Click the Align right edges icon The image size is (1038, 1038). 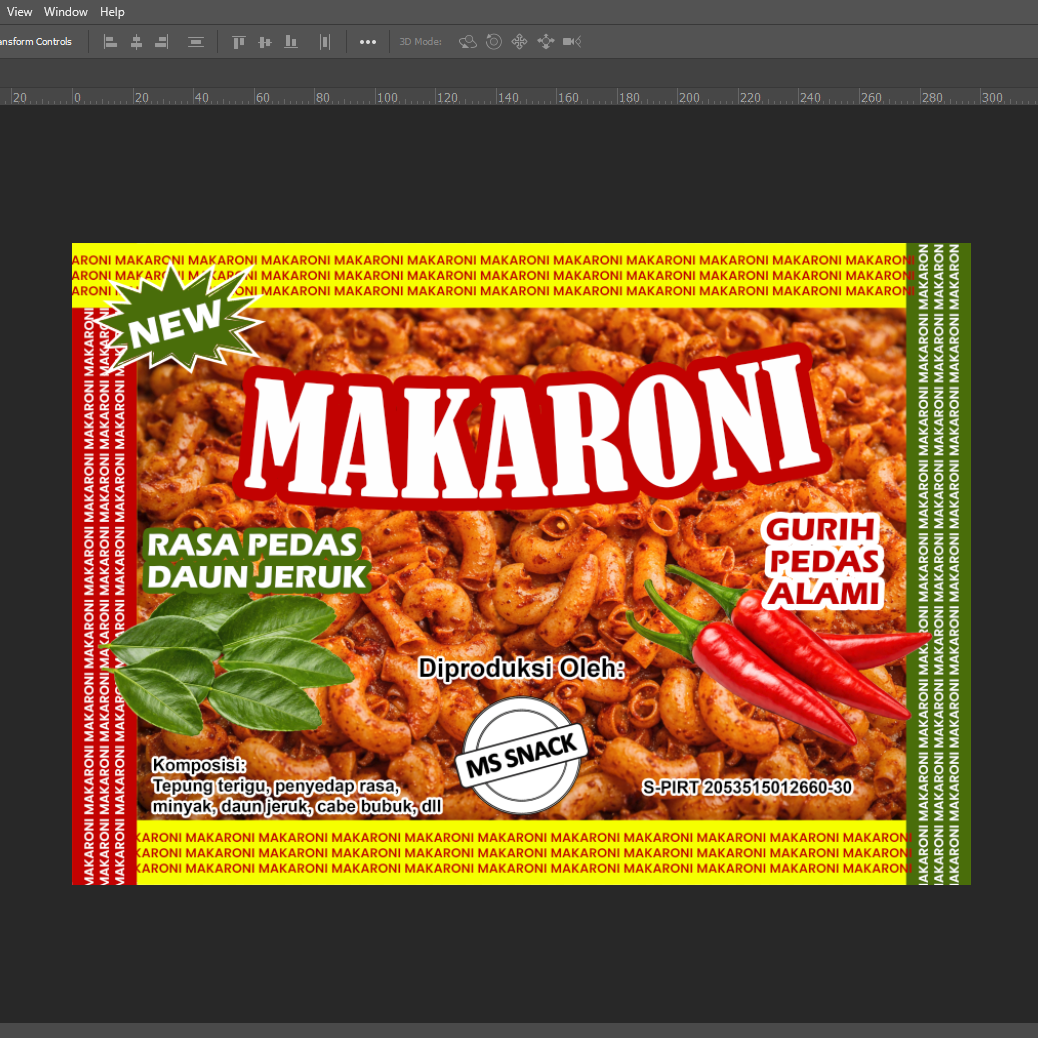tap(162, 42)
